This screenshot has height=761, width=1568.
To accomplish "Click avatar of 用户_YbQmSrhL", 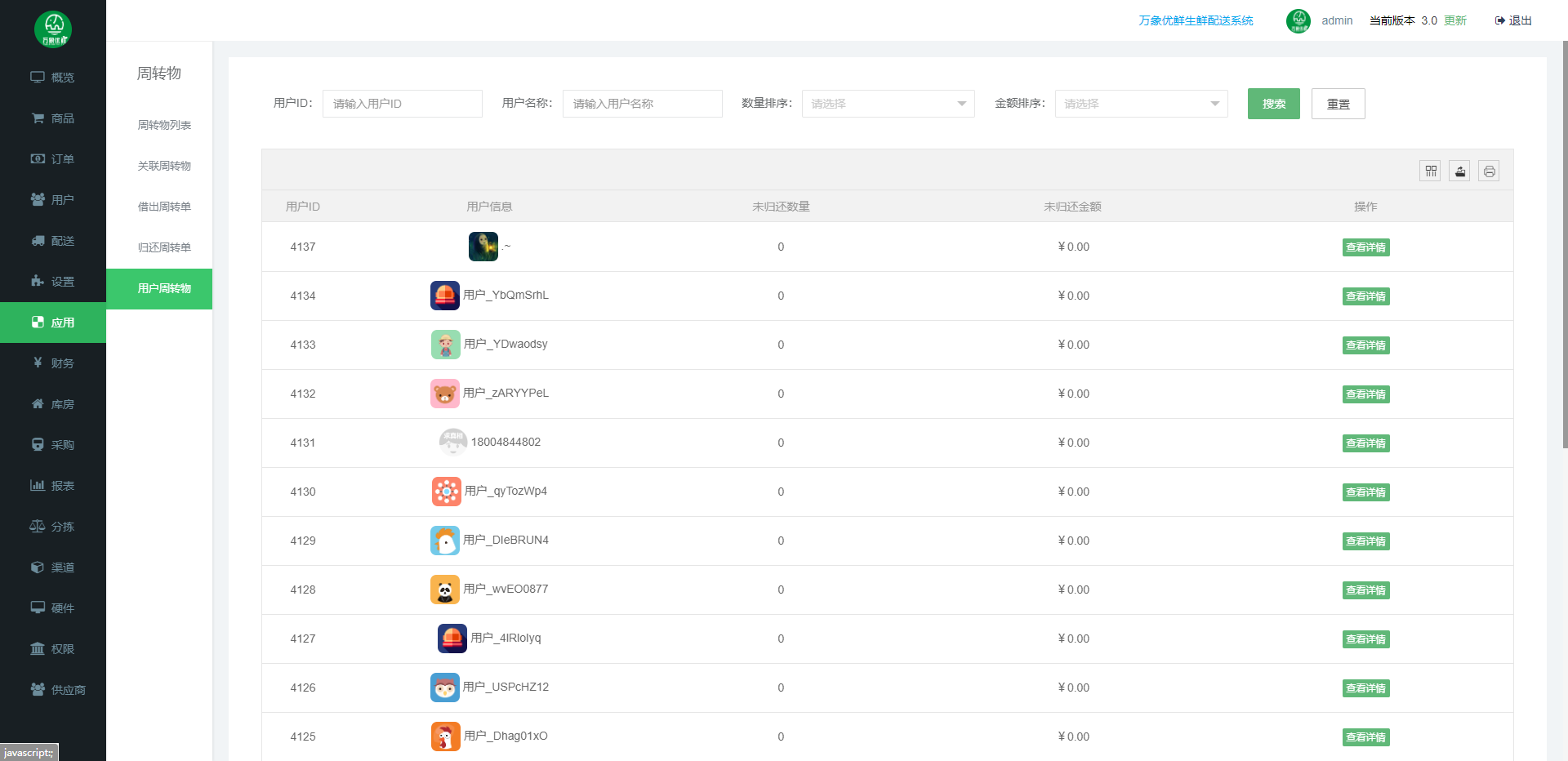I will click(445, 296).
